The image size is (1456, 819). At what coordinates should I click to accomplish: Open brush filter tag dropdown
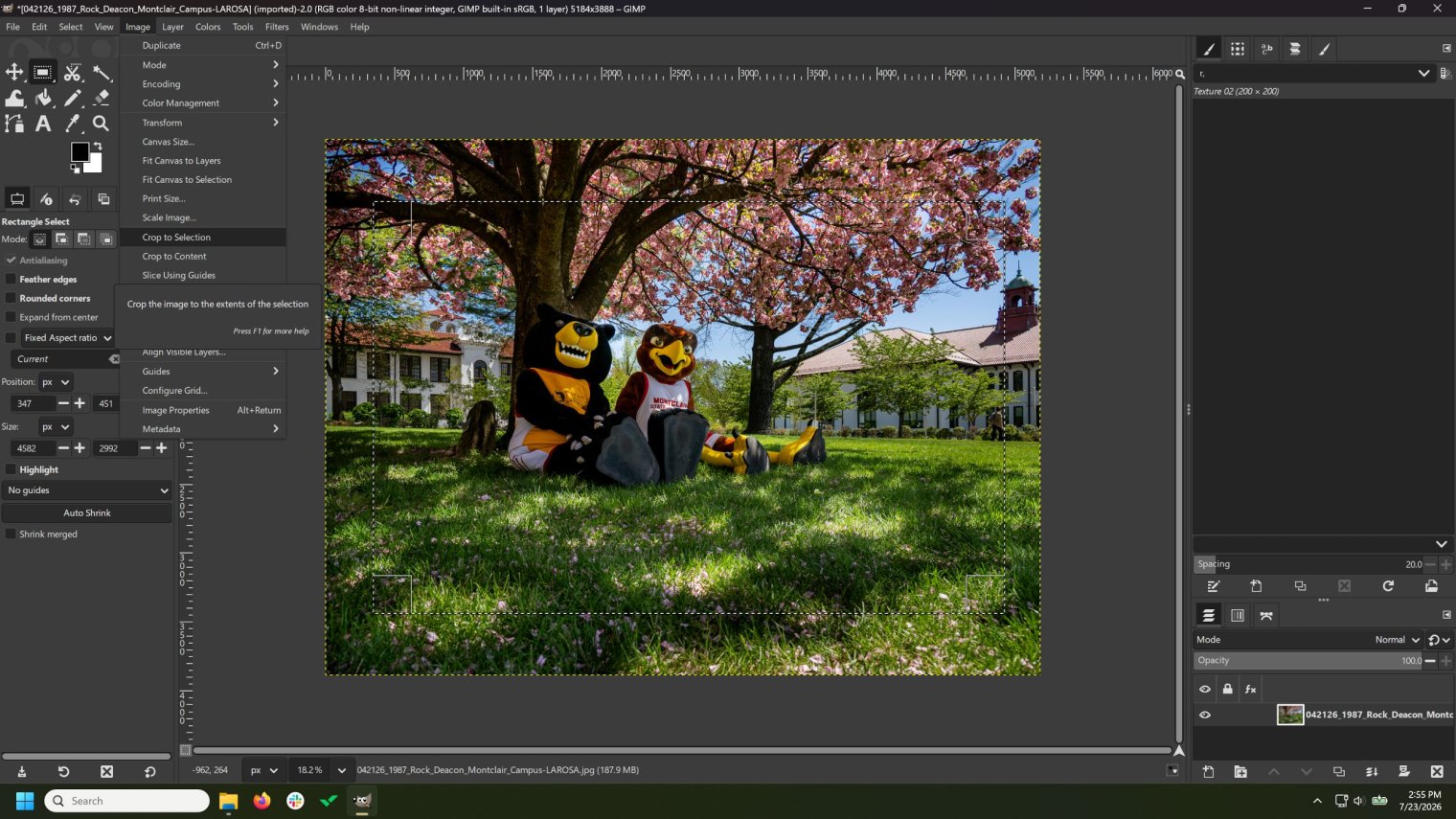[x=1423, y=74]
